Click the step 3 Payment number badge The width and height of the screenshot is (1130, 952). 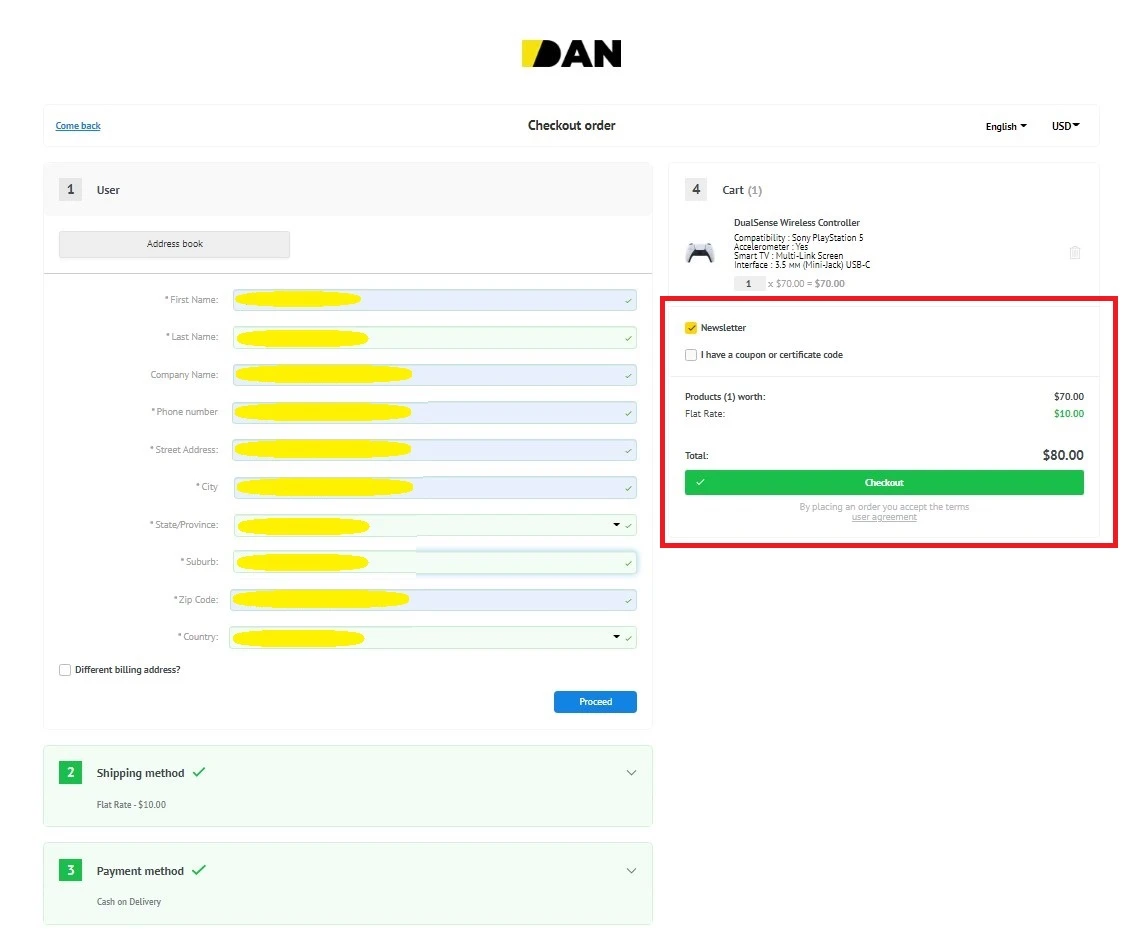(70, 871)
